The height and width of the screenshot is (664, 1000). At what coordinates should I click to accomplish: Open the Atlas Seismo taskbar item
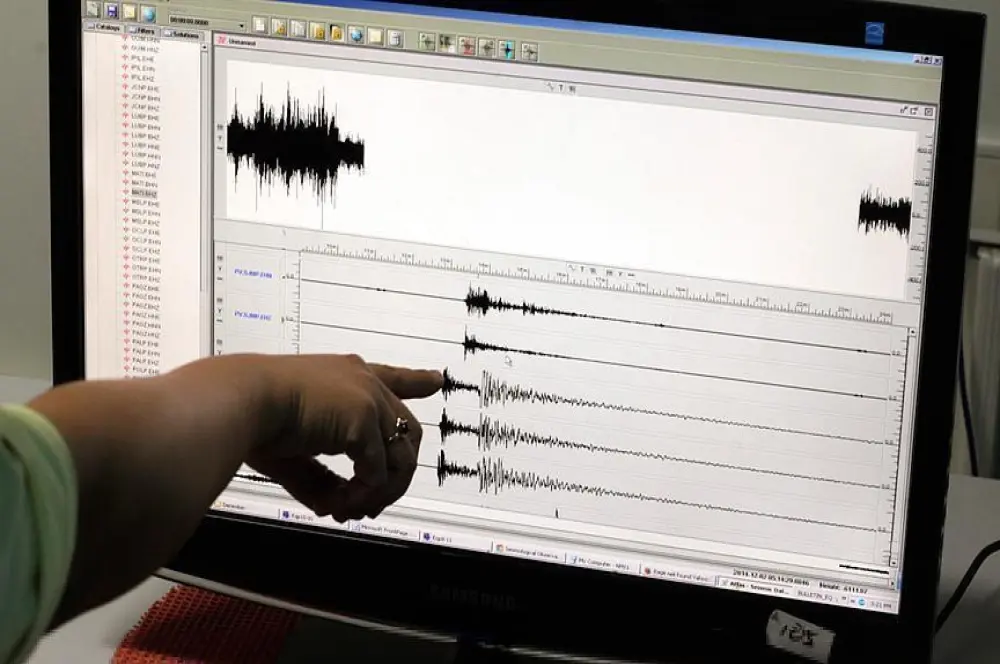755,586
